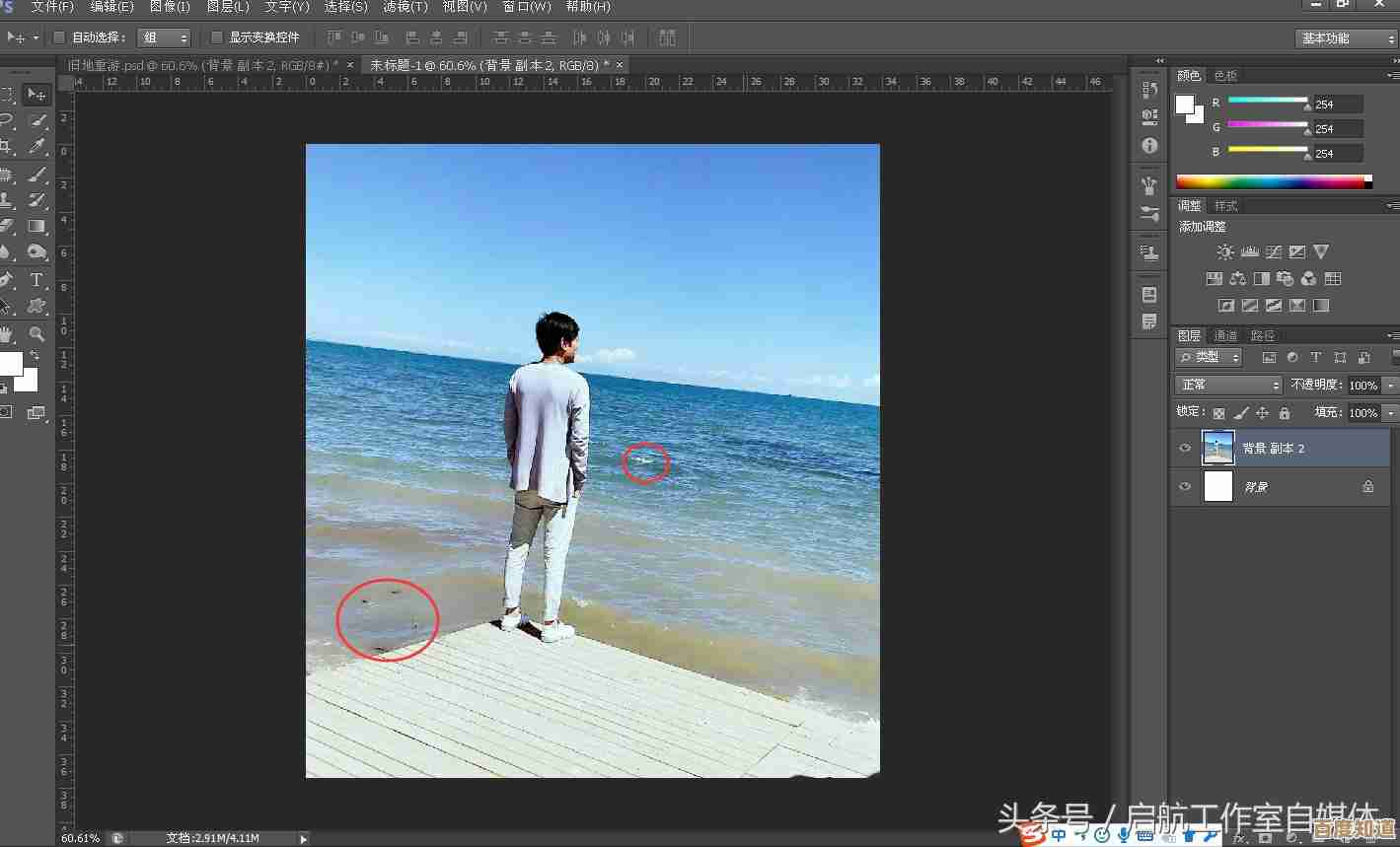
Task: Open the 组 auto-select dropdown
Action: click(x=164, y=37)
